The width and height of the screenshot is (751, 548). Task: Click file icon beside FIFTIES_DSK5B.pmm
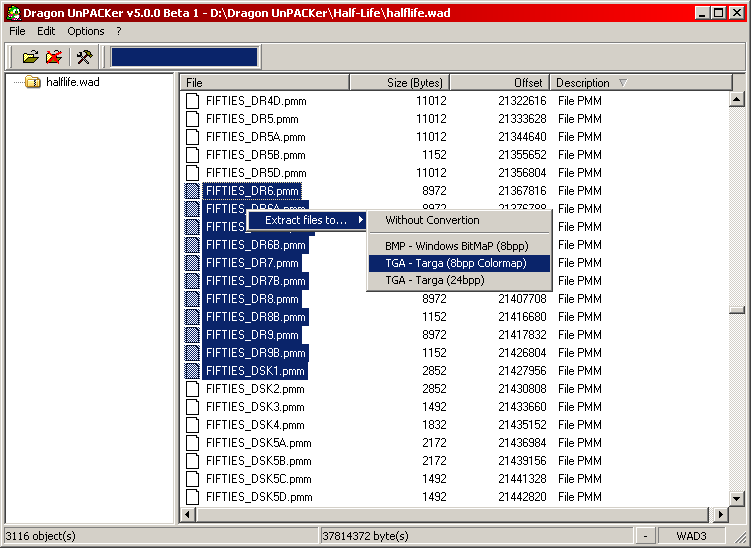[x=192, y=460]
